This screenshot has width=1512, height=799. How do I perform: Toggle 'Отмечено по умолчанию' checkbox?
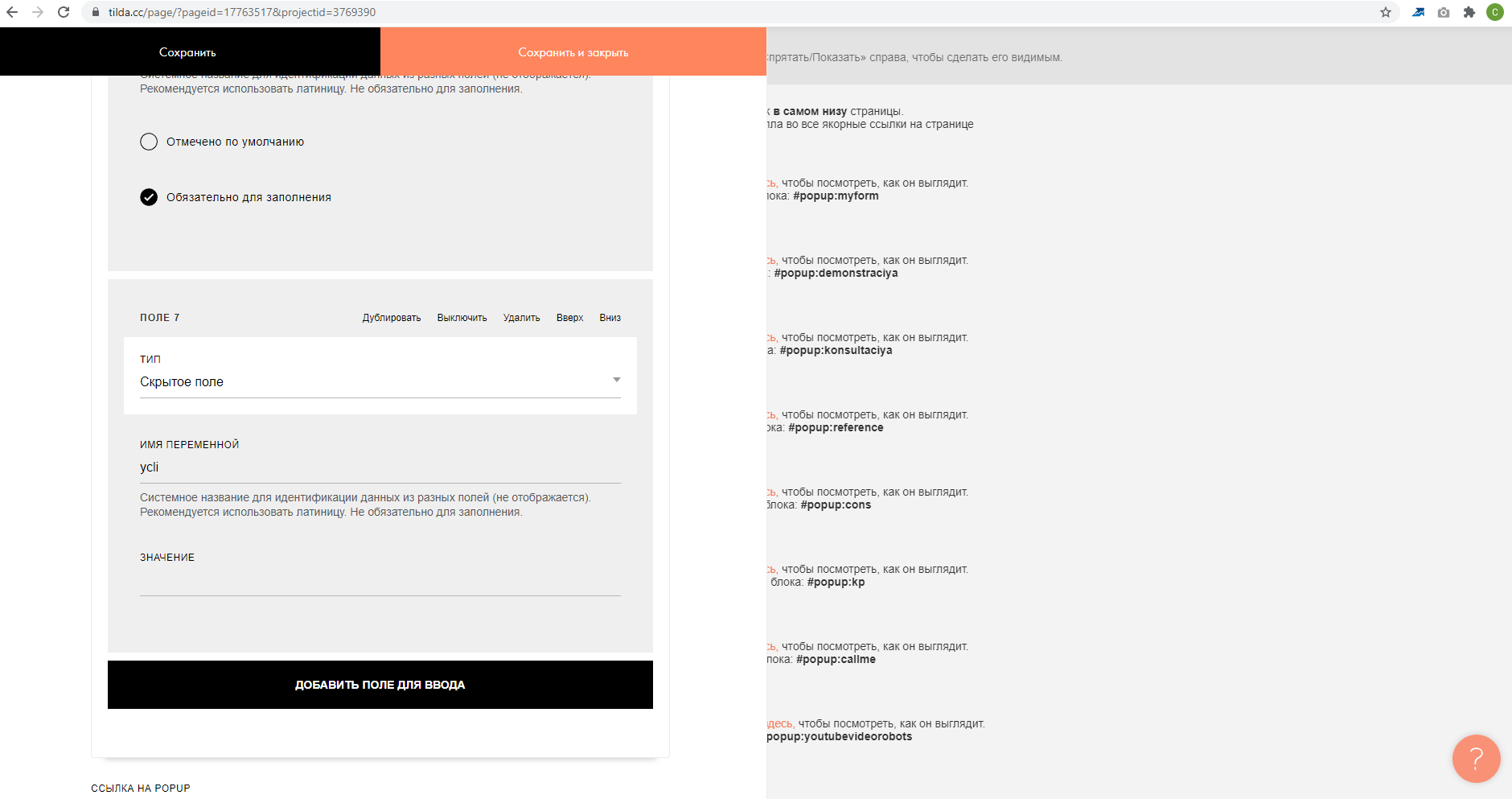coord(149,142)
